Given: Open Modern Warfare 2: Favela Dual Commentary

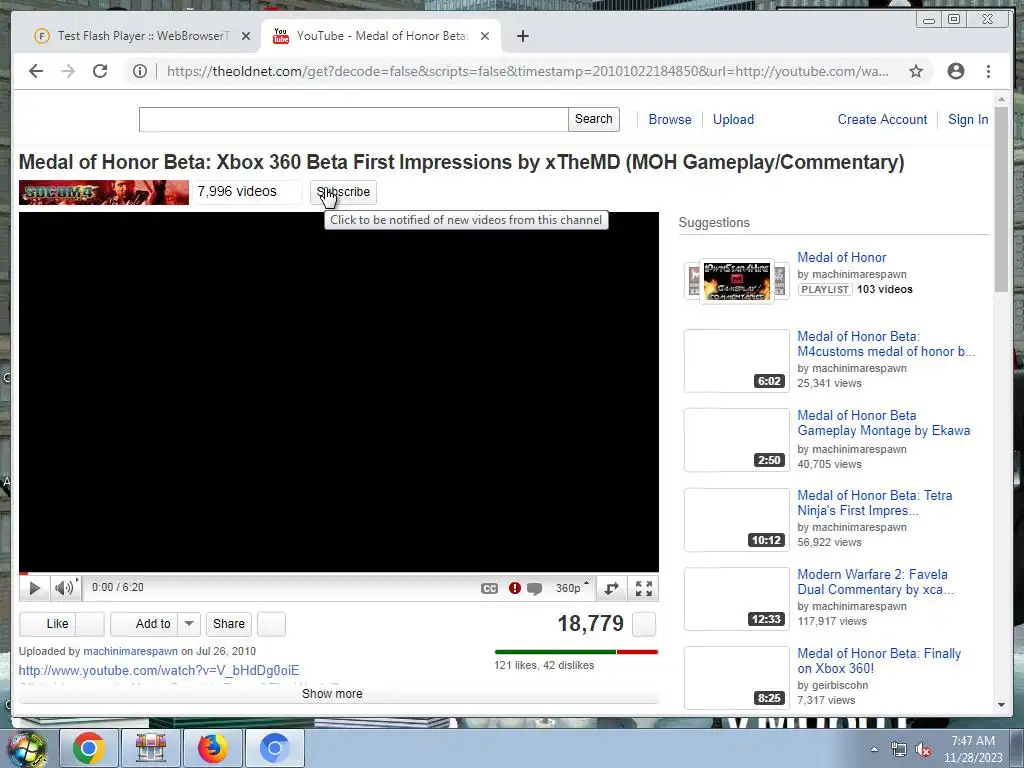Looking at the screenshot, I should [x=875, y=582].
